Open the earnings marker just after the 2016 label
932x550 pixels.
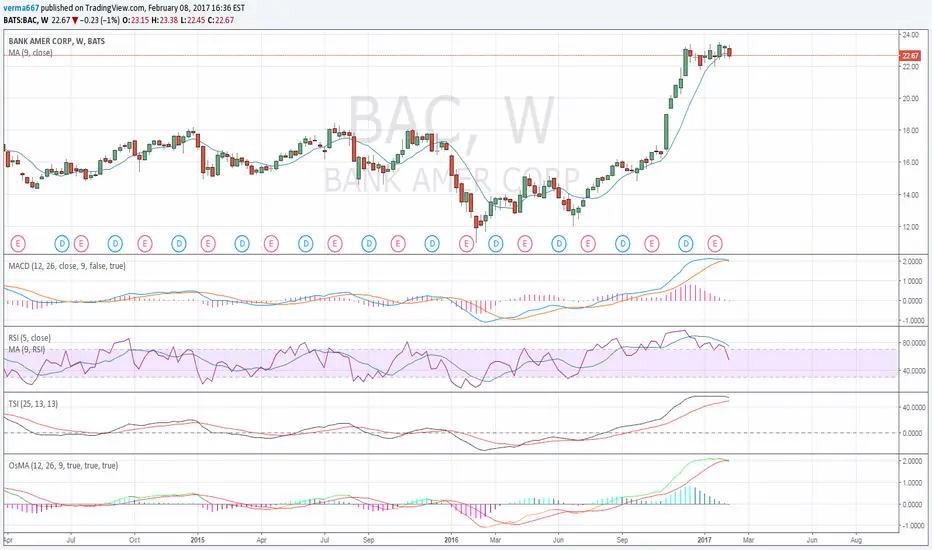coord(467,243)
